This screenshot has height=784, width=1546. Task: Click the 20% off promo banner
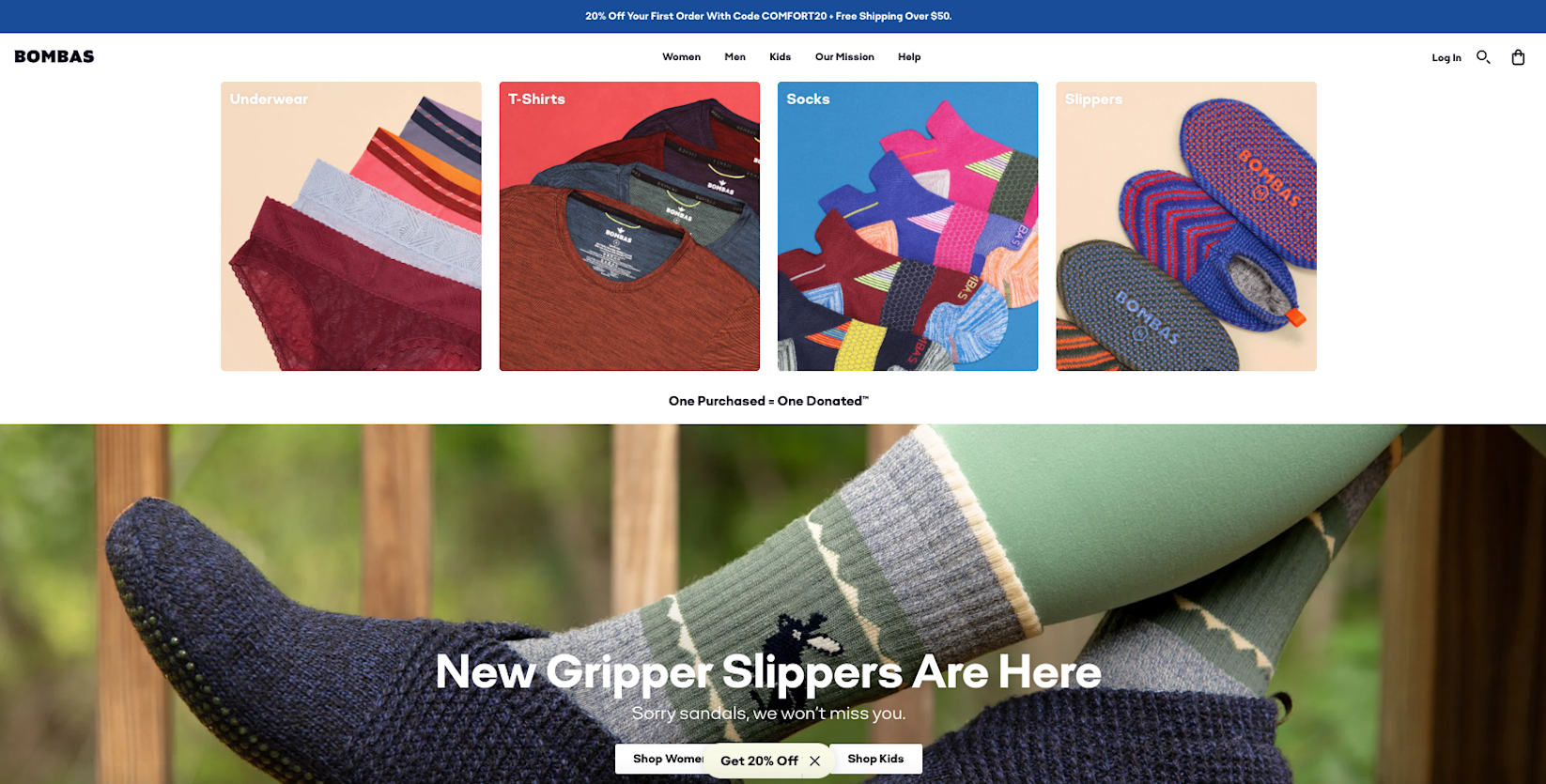click(x=768, y=16)
